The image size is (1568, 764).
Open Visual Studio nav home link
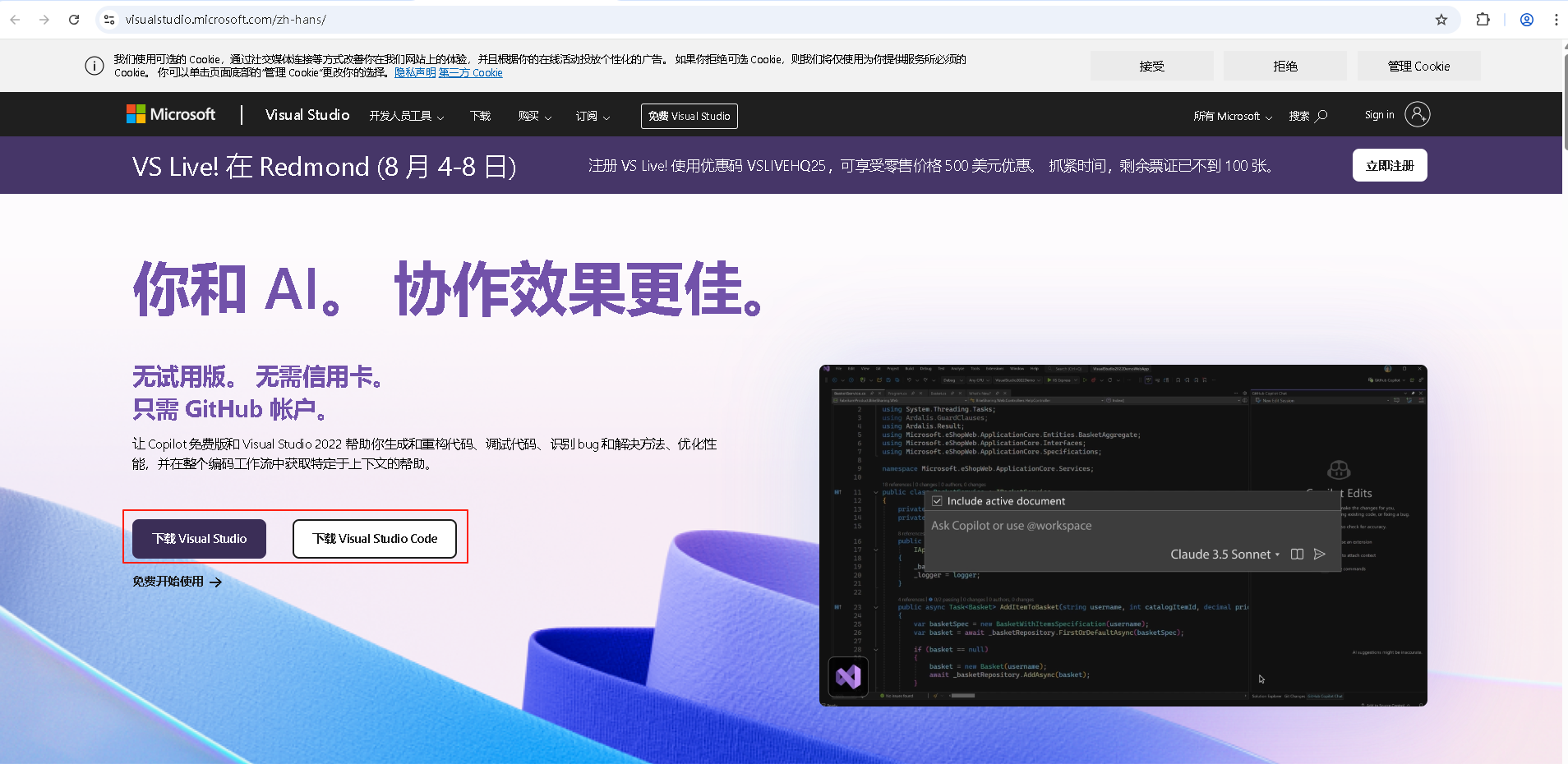pyautogui.click(x=307, y=115)
